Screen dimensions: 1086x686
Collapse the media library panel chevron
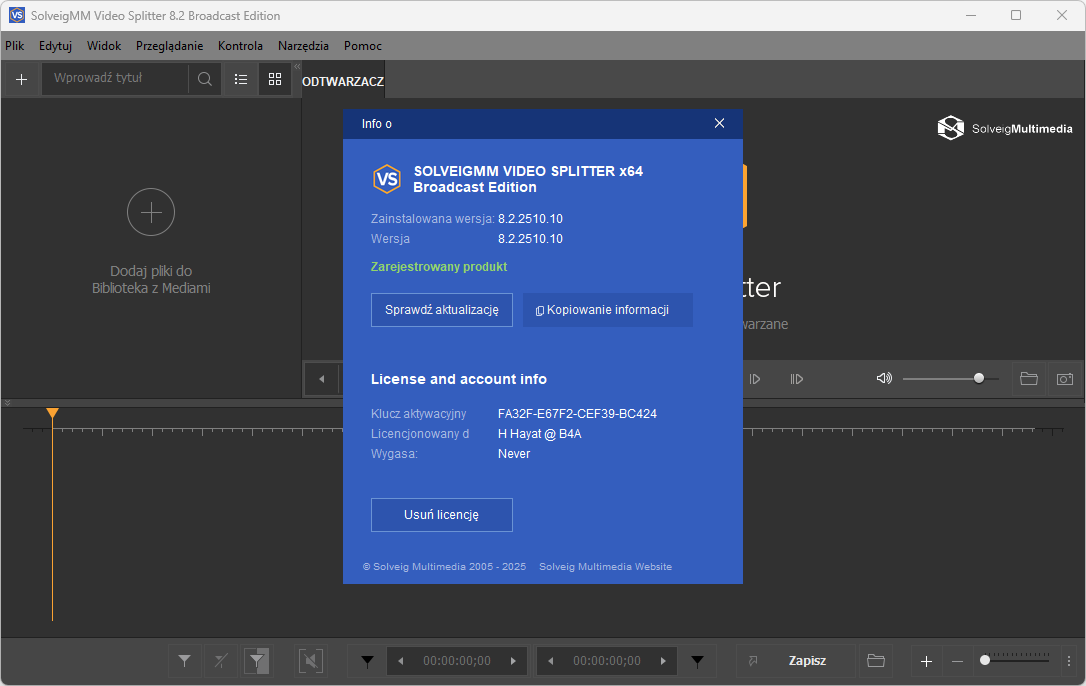(x=297, y=67)
